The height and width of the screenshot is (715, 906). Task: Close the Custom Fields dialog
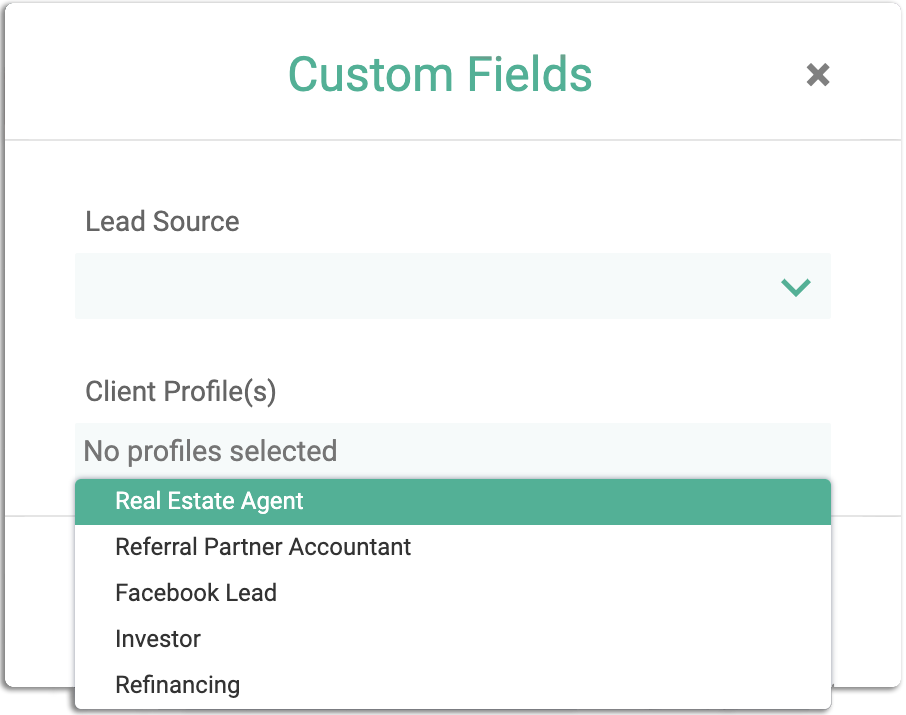[x=818, y=75]
